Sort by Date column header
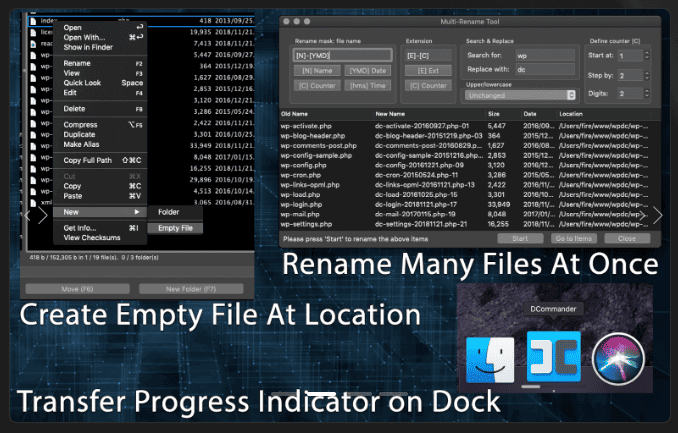The height and width of the screenshot is (433, 678). (x=539, y=114)
